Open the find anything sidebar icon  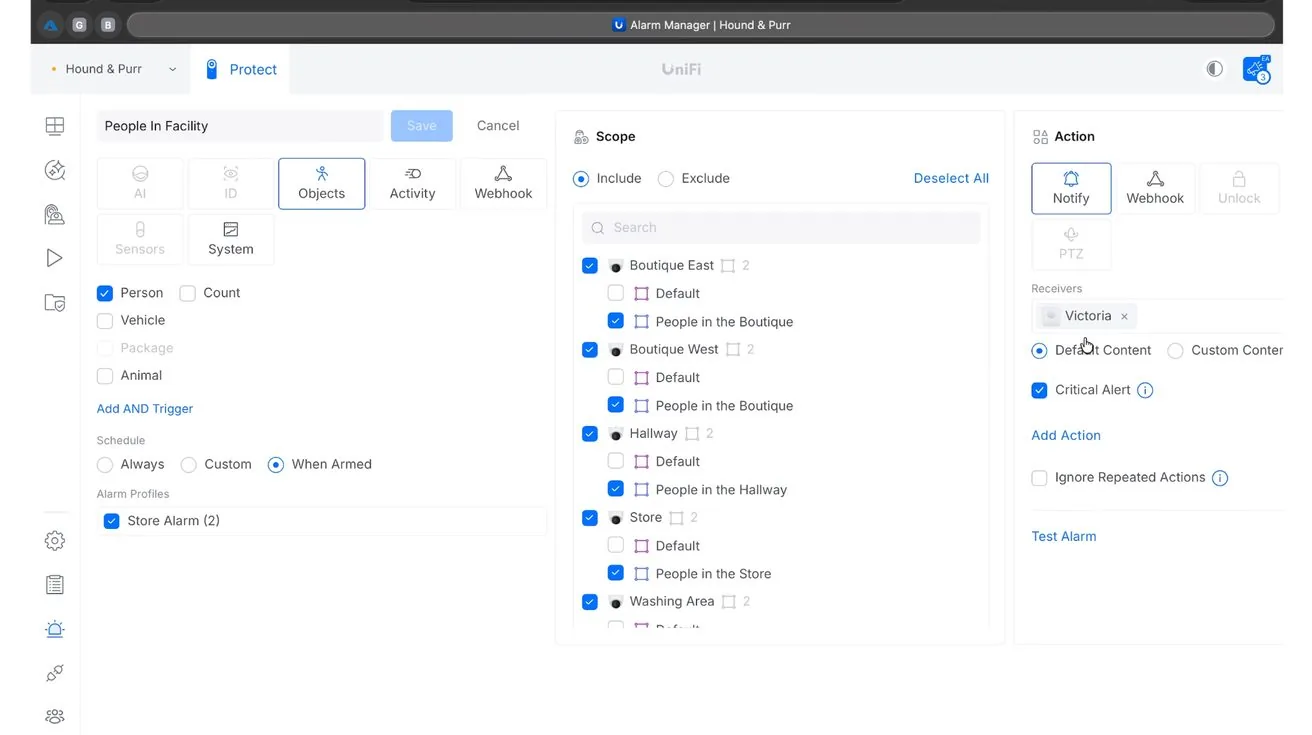tap(55, 214)
